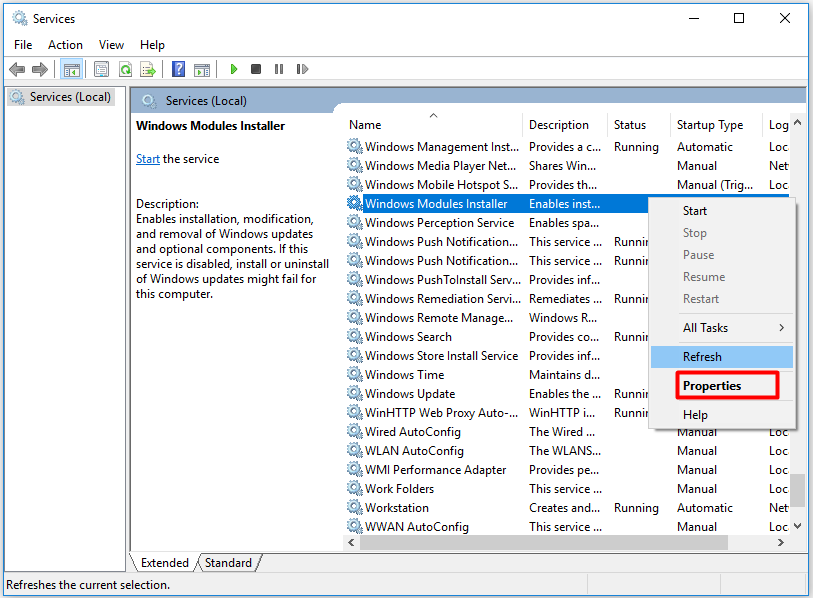The image size is (813, 598).
Task: Open the Action menu
Action: (x=65, y=45)
